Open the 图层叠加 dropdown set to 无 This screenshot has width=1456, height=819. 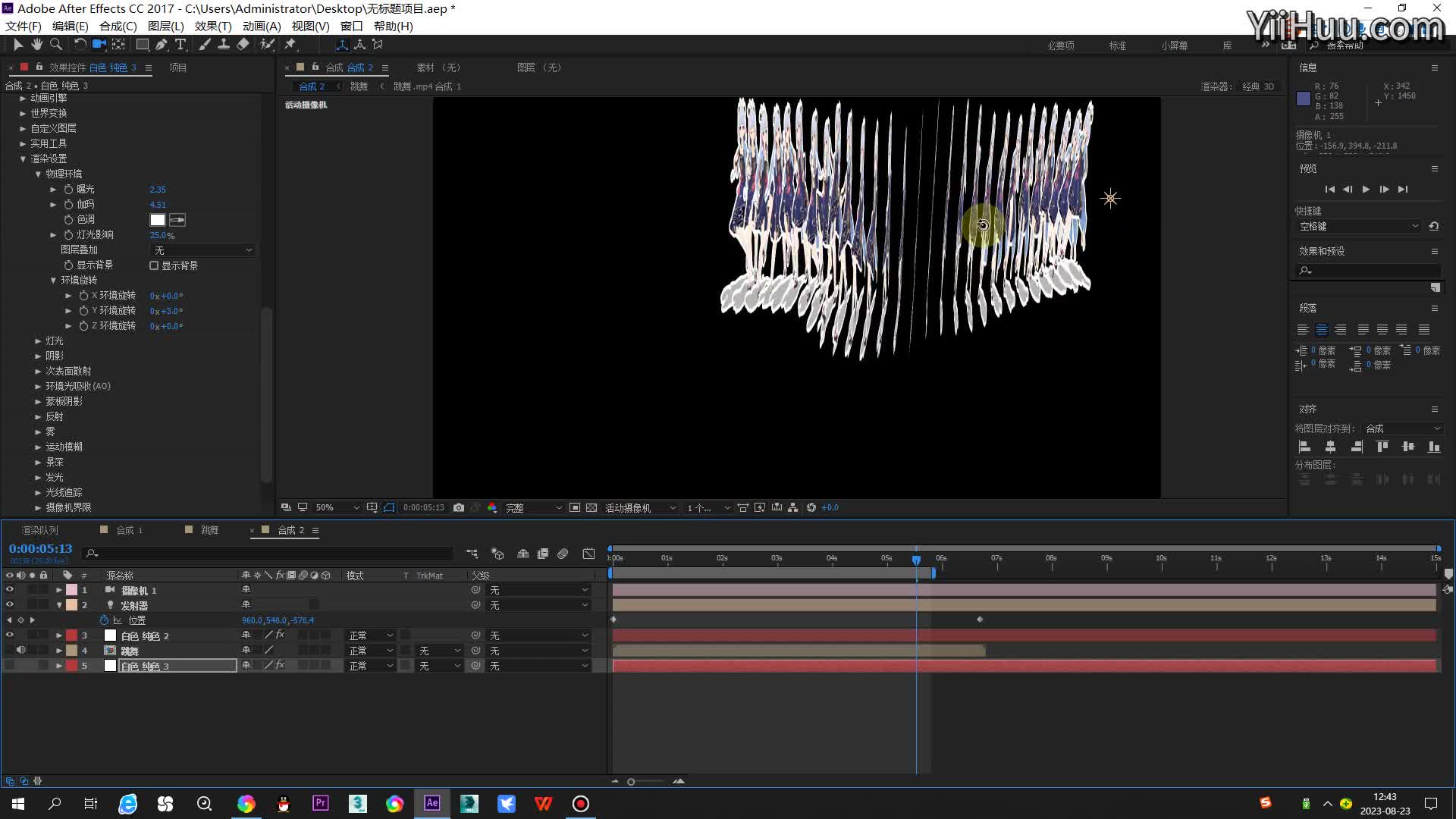[202, 250]
